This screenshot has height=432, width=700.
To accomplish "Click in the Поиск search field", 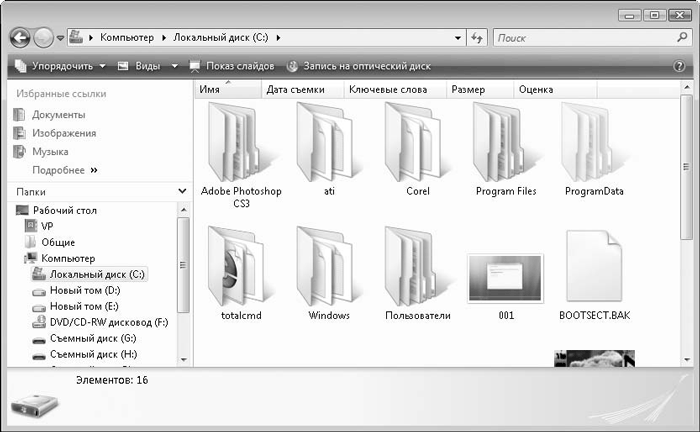I will [584, 38].
